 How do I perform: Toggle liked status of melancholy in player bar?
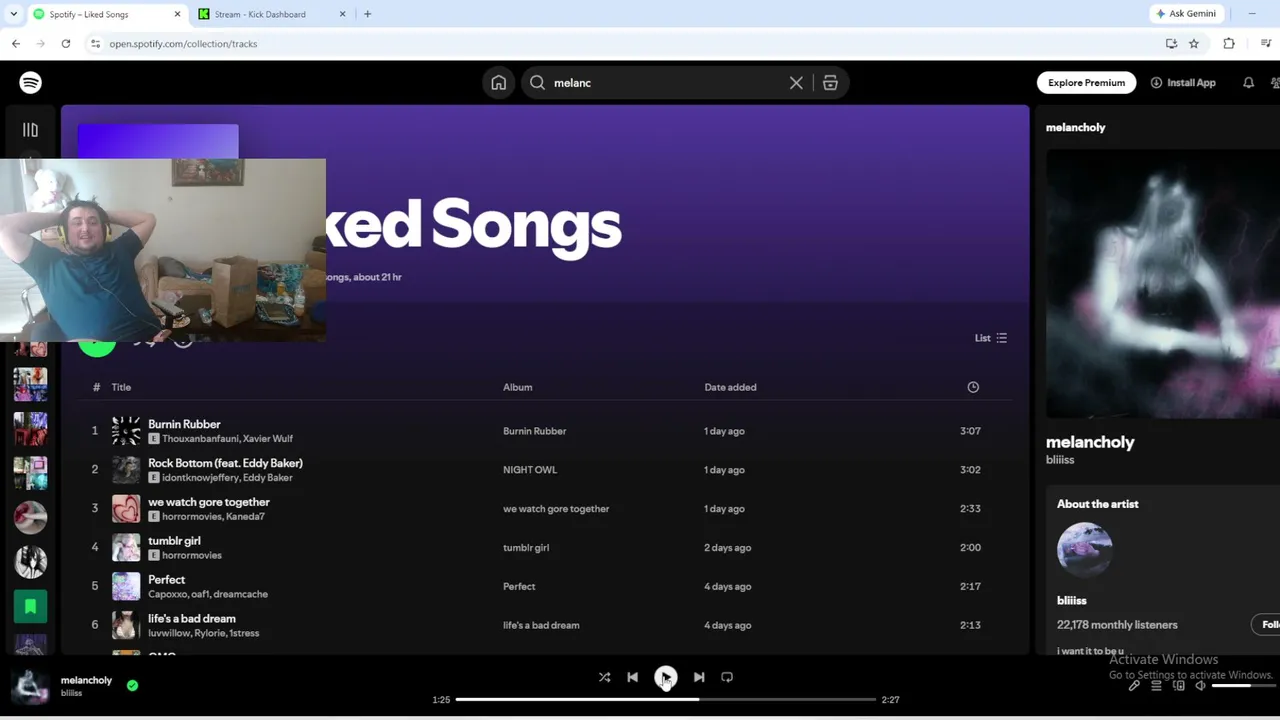pyautogui.click(x=132, y=685)
